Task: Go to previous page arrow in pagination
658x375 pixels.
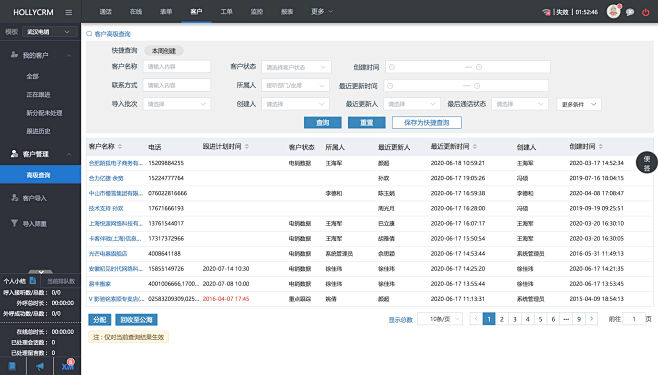Action: pyautogui.click(x=476, y=319)
